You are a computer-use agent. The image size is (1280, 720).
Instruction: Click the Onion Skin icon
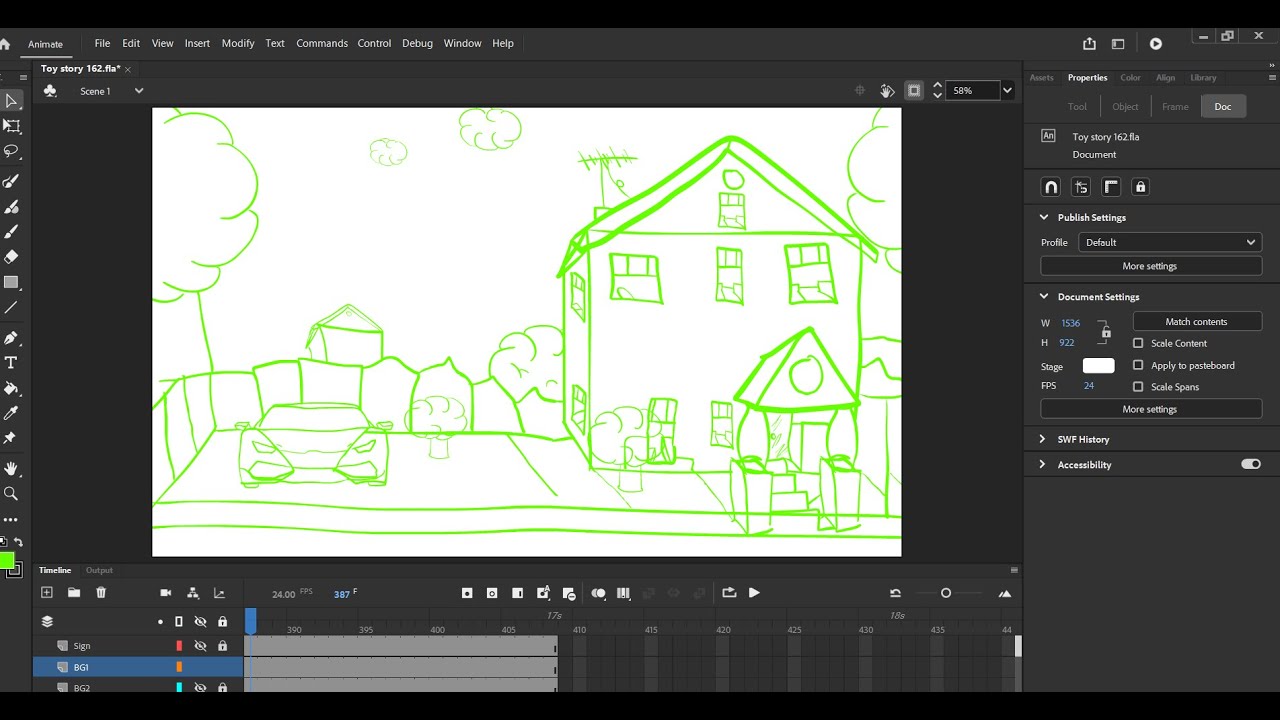pyautogui.click(x=598, y=593)
